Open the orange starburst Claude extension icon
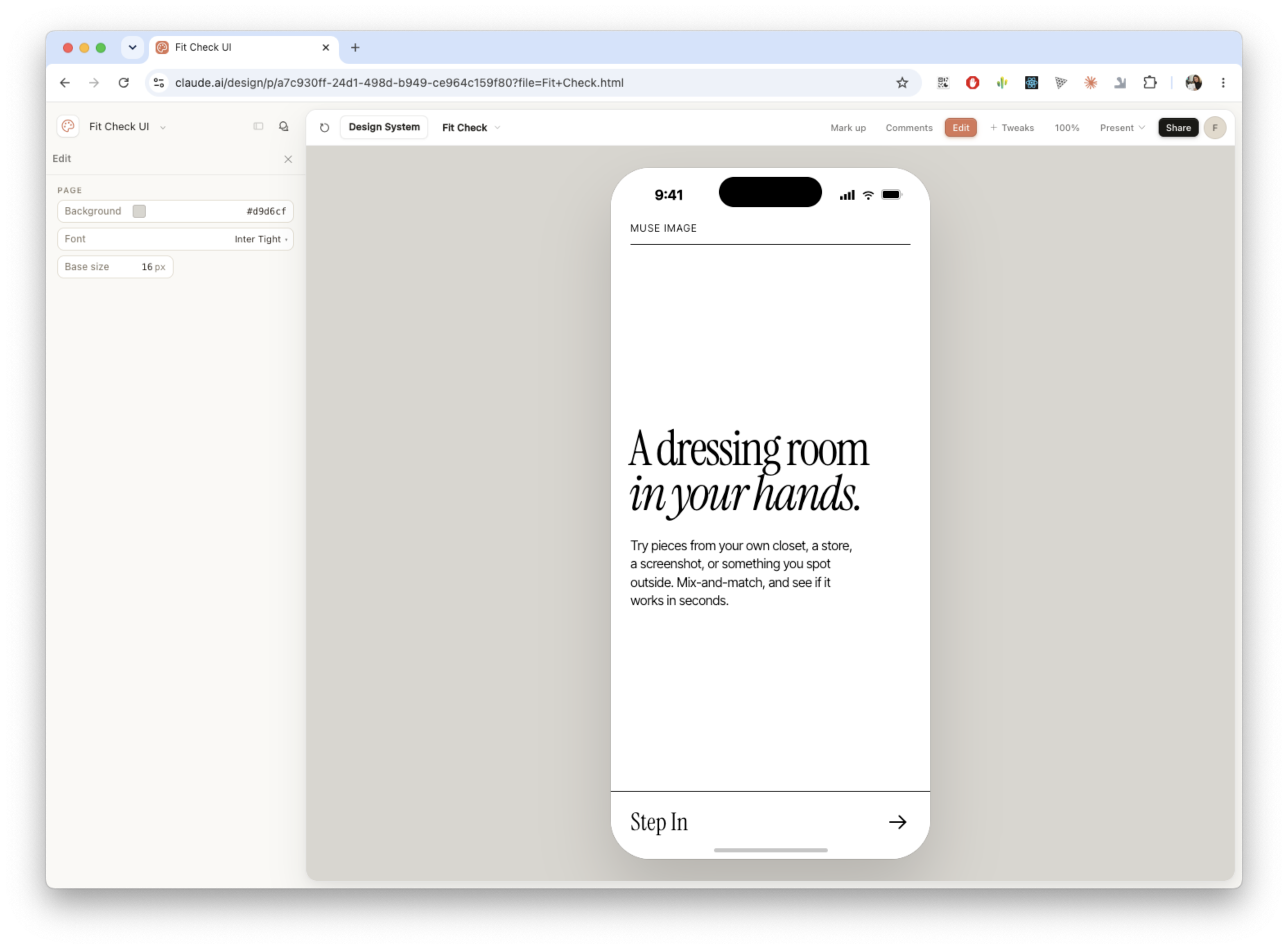Screen dimensions: 1288x949 point(1090,83)
